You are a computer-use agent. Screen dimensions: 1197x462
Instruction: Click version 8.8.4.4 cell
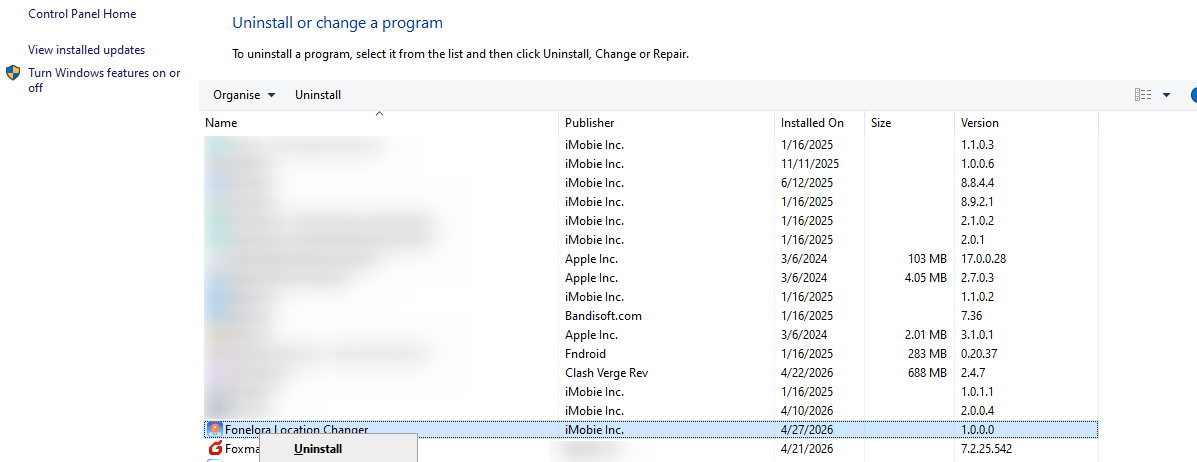pyautogui.click(x=977, y=183)
